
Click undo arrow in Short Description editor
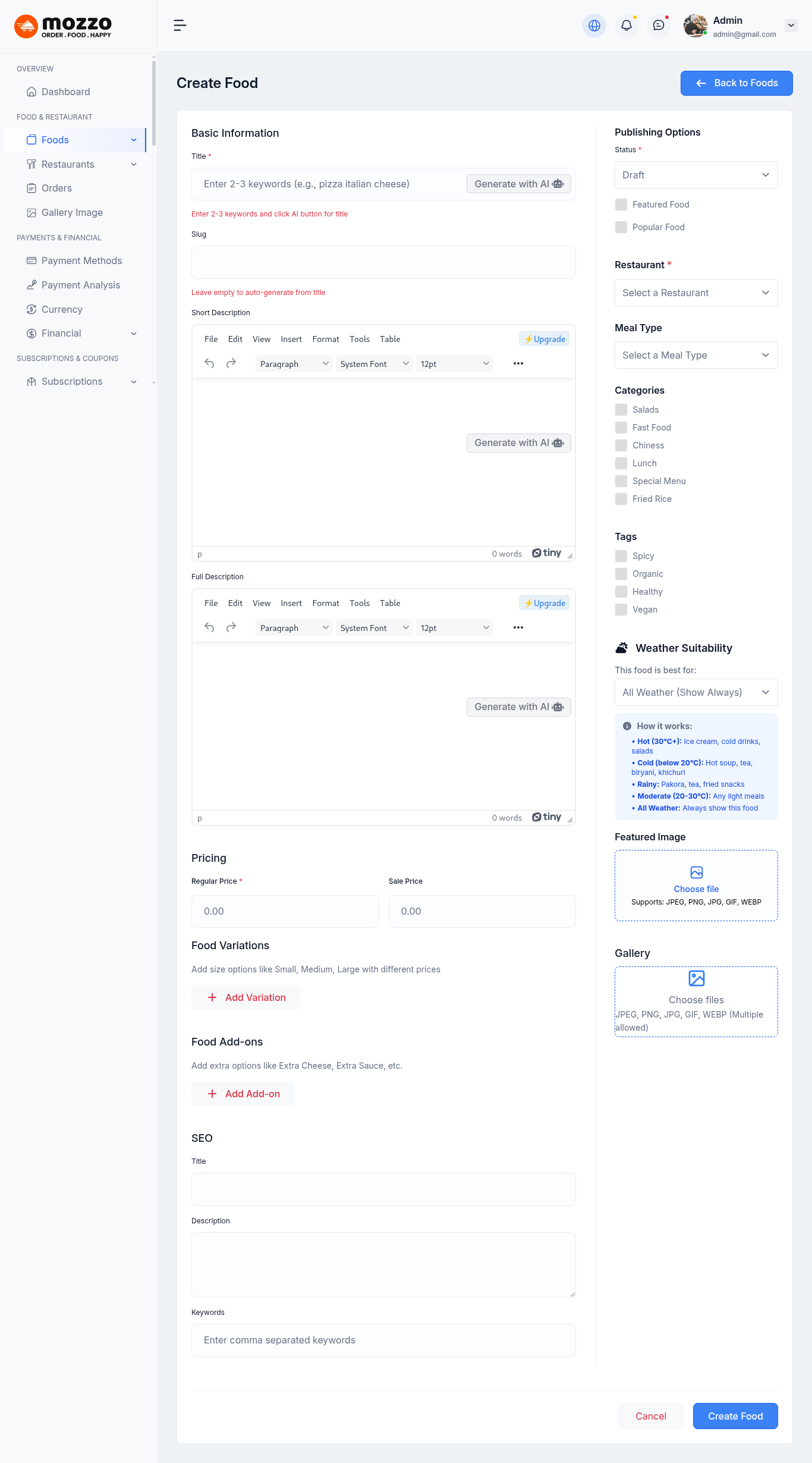coord(209,363)
